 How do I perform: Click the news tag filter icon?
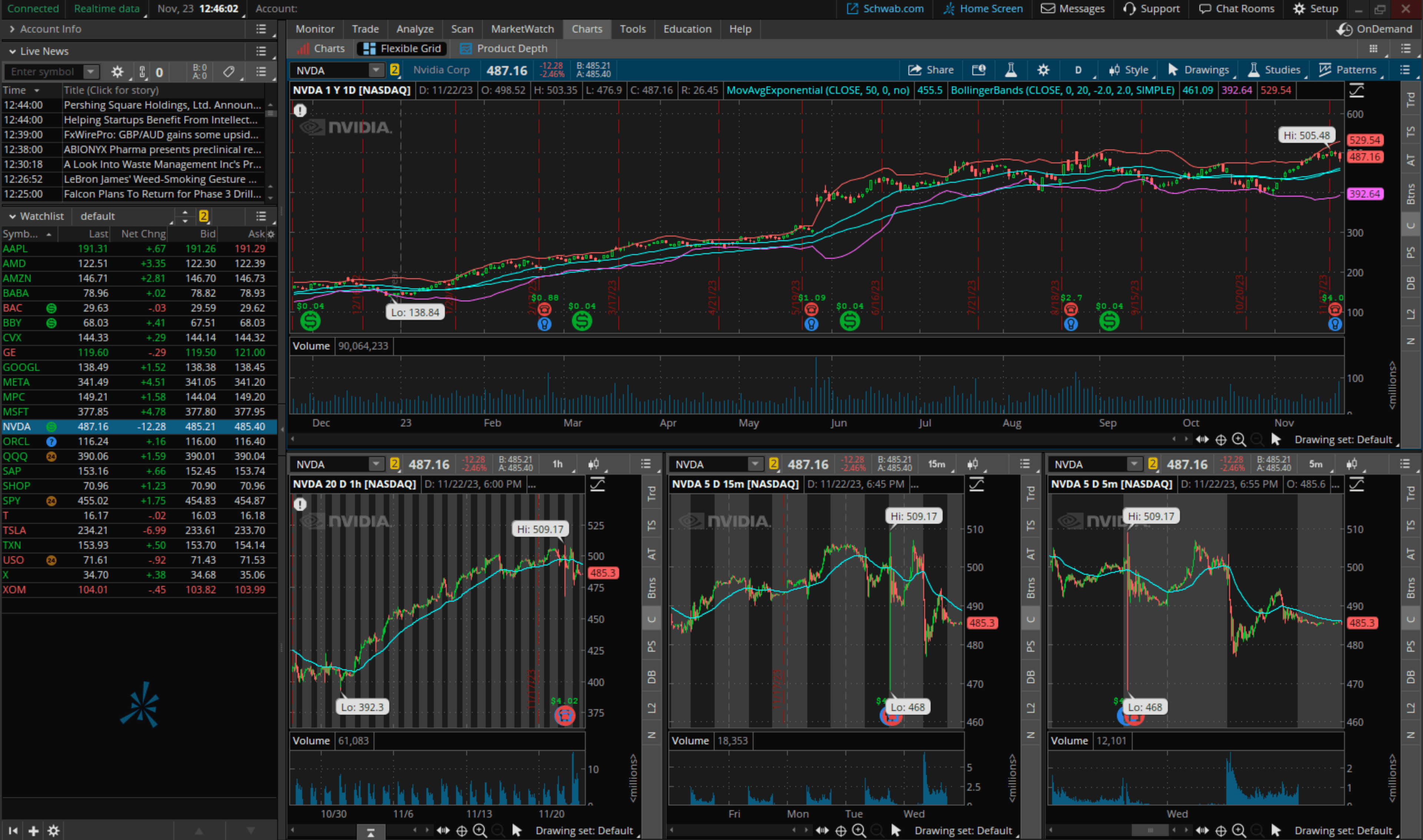[x=229, y=72]
